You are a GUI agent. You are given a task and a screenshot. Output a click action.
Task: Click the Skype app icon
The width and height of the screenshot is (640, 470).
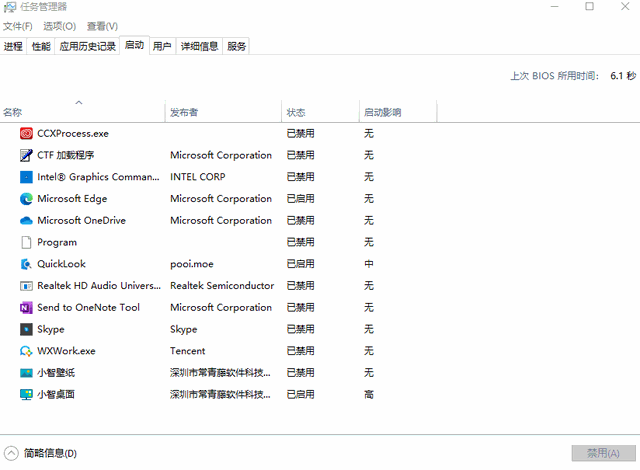click(x=27, y=330)
